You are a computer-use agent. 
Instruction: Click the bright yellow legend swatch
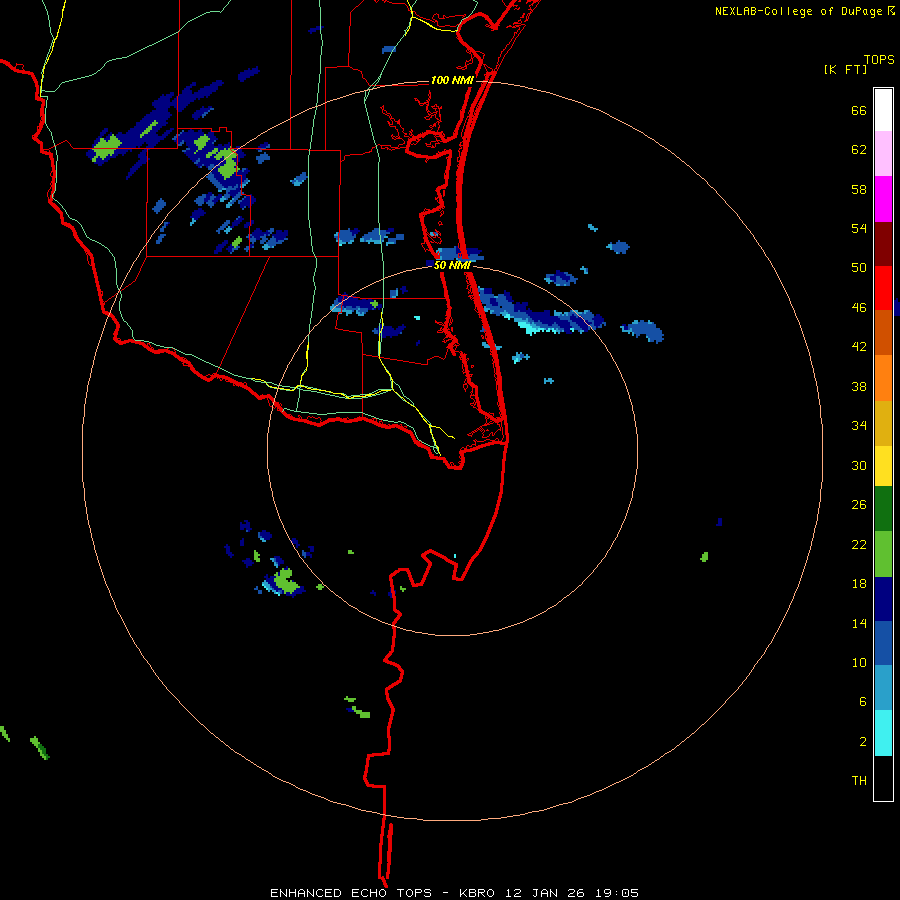click(x=883, y=466)
